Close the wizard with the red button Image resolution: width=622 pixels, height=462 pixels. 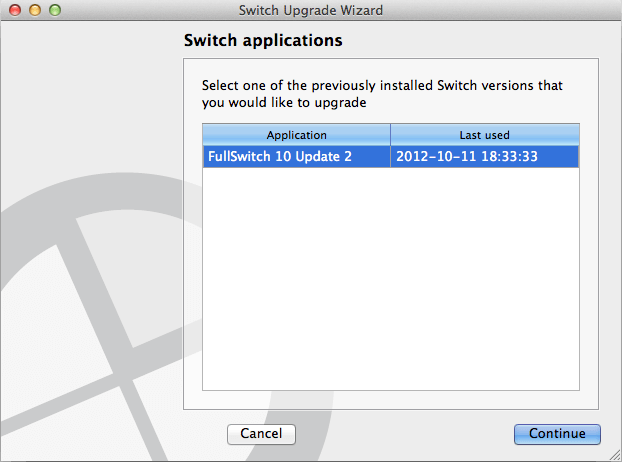[15, 10]
